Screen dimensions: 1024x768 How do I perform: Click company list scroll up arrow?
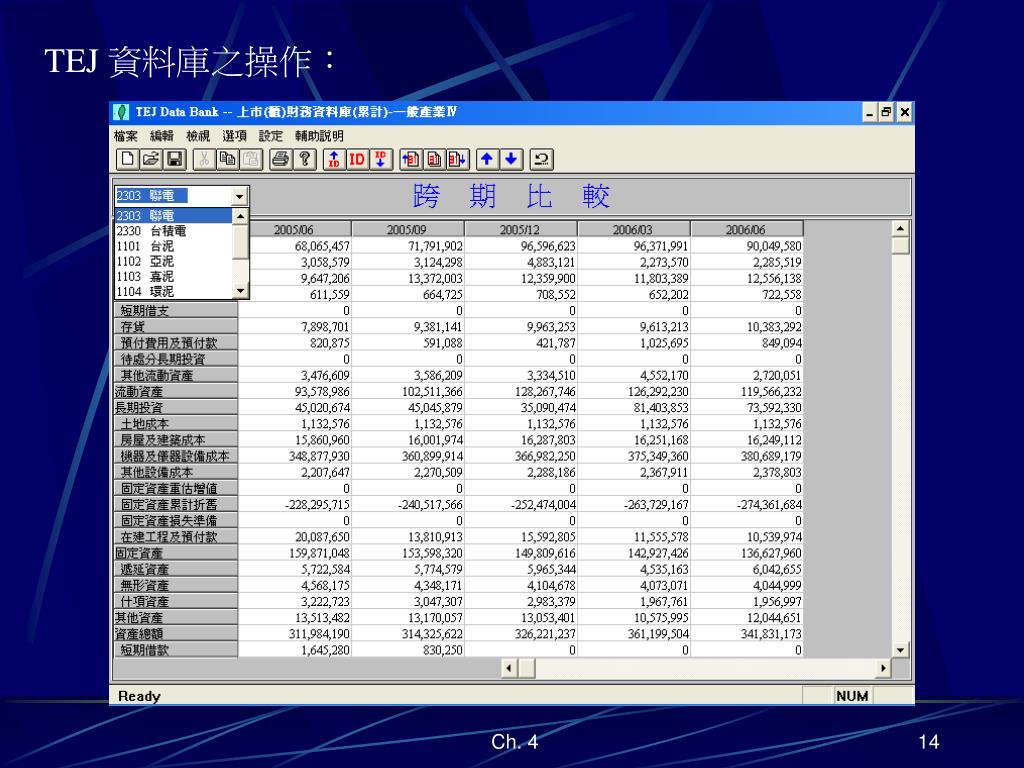tap(240, 216)
